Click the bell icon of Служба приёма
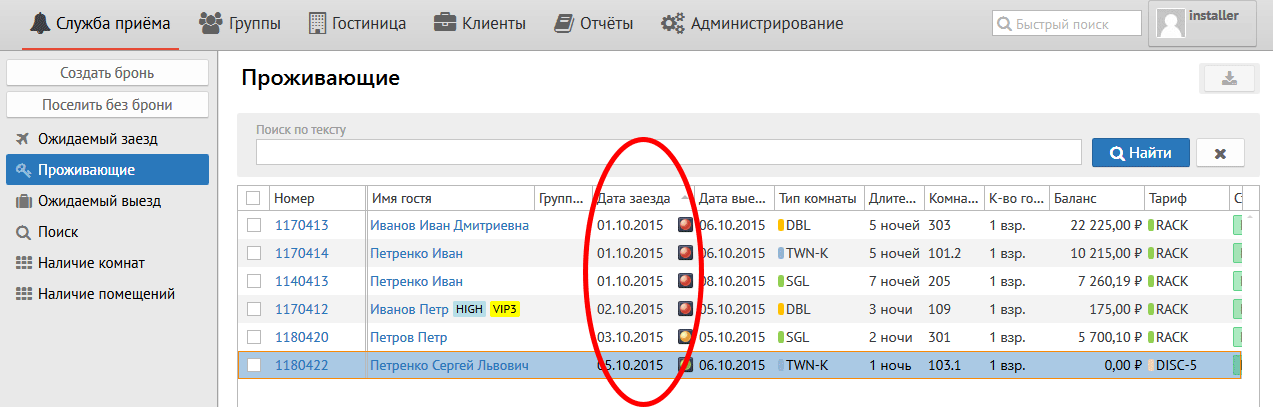This screenshot has width=1273, height=407. coord(39,22)
